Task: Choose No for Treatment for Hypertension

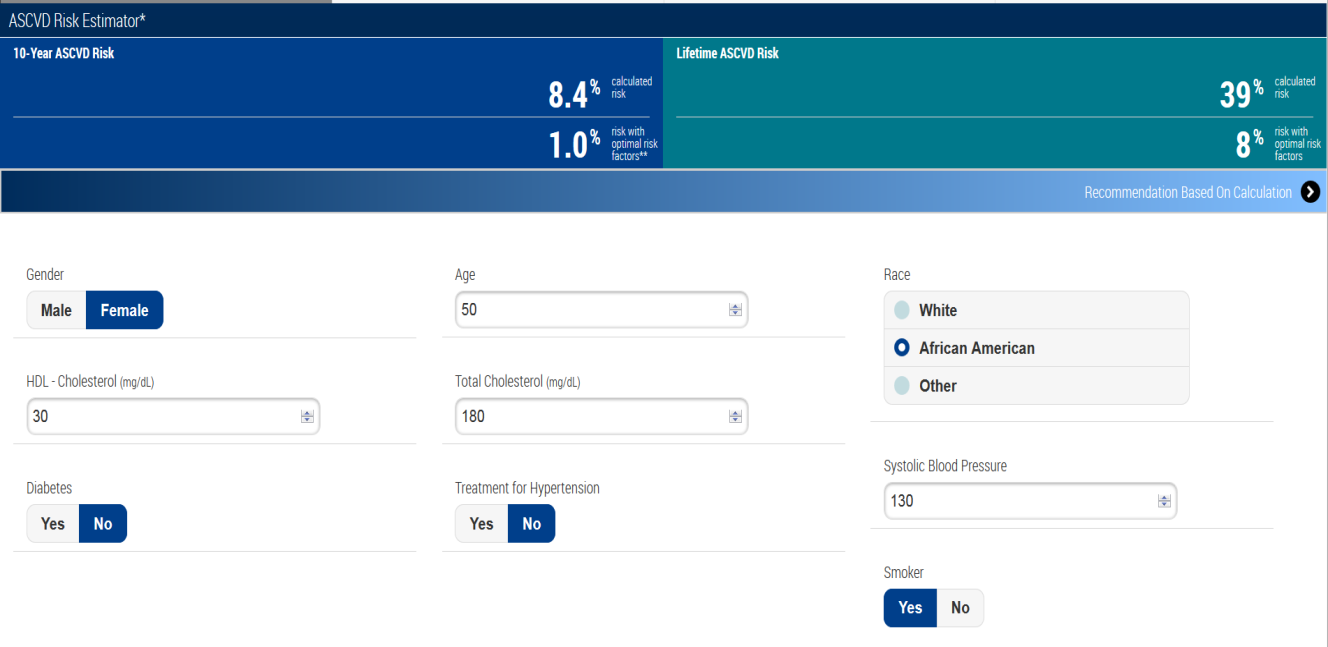Action: tap(531, 524)
